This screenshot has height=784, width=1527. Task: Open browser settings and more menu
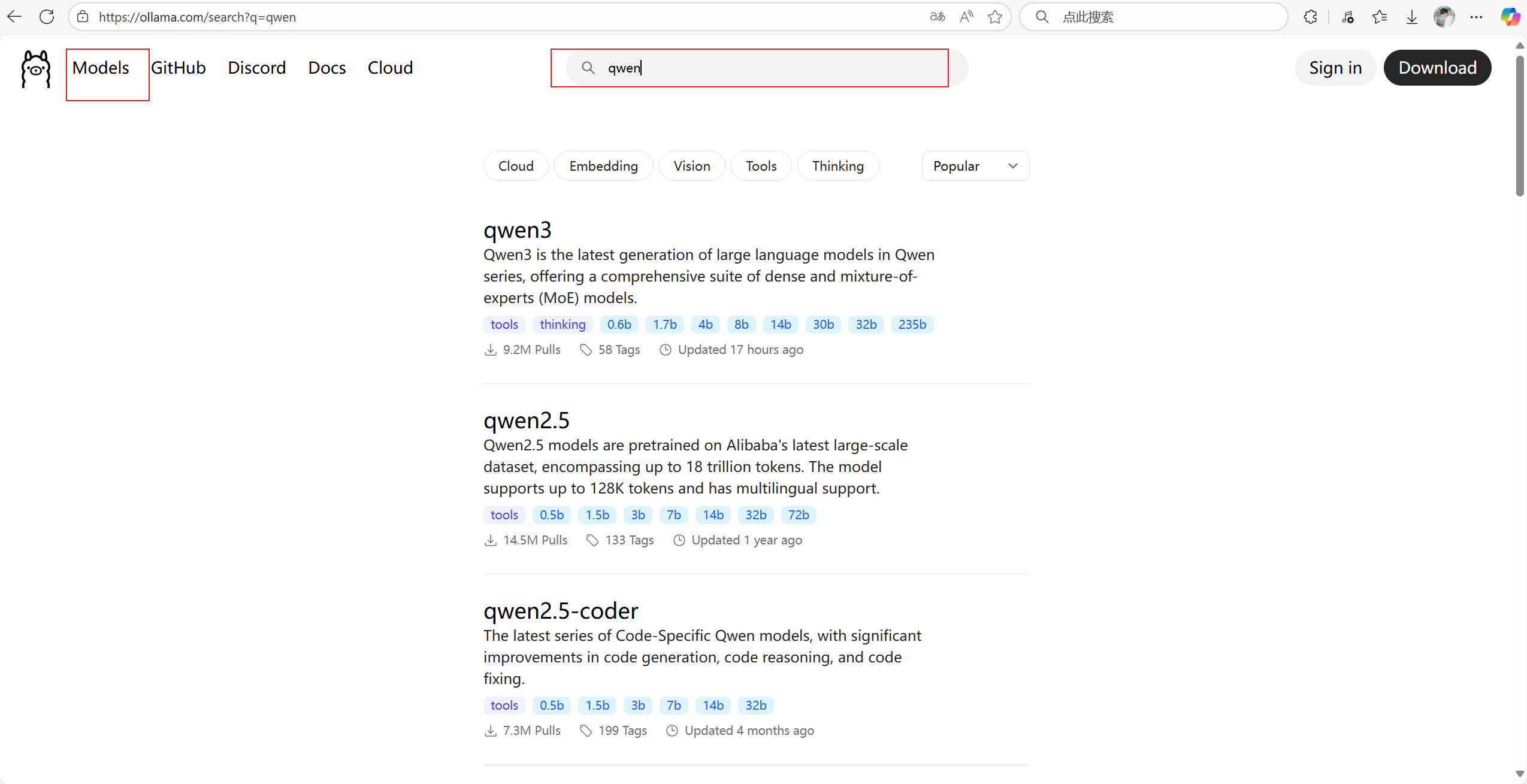point(1476,17)
